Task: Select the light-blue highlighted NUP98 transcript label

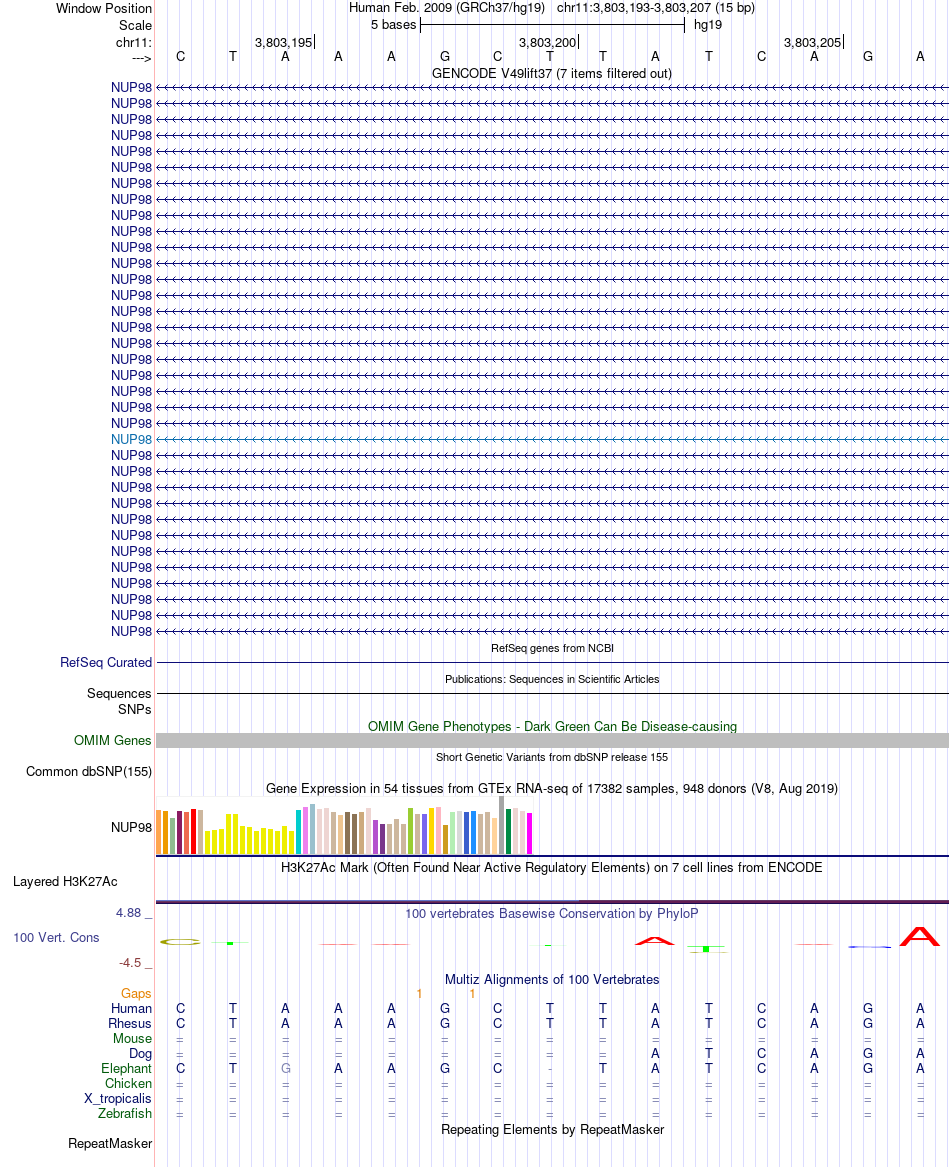Action: (131, 439)
